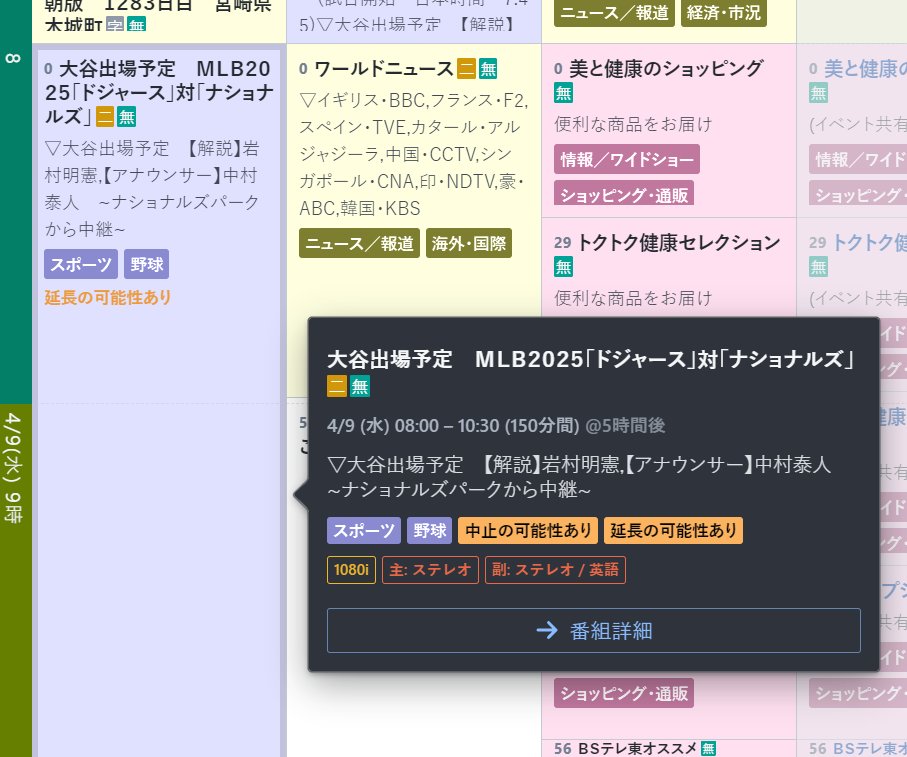Click 便利な商品をお届け under 美と健康のショッピング
Image resolution: width=907 pixels, height=757 pixels.
coord(633,124)
